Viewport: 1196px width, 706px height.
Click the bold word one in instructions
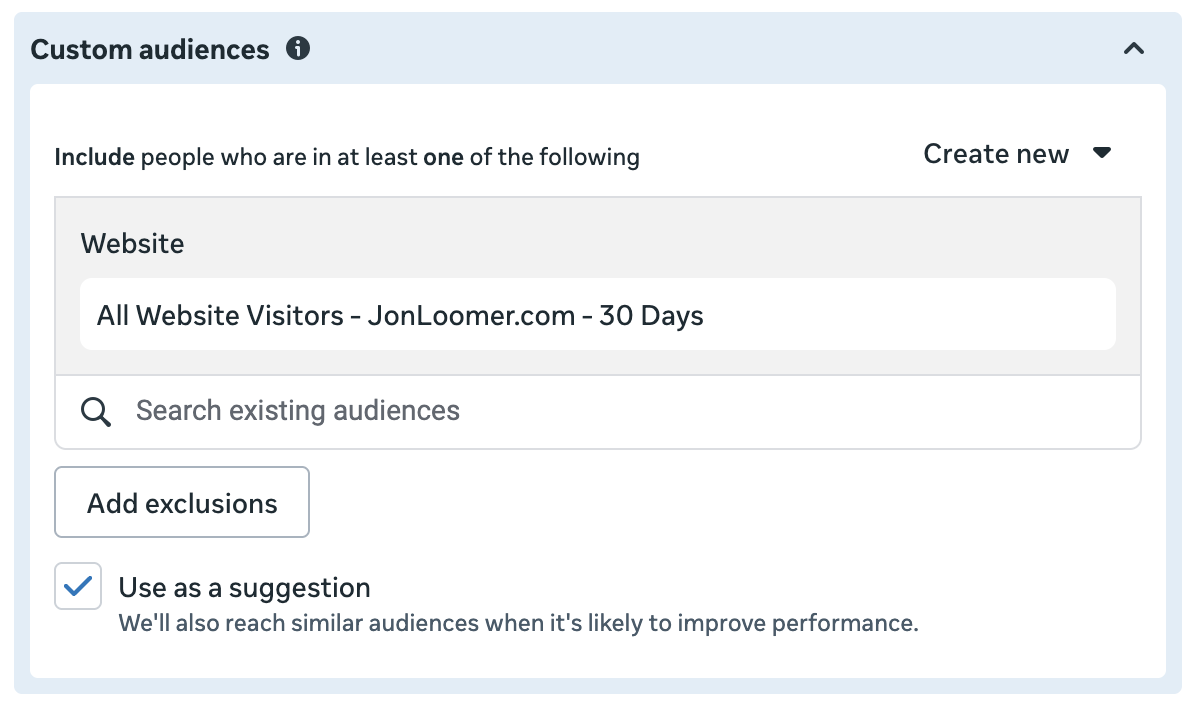point(443,157)
